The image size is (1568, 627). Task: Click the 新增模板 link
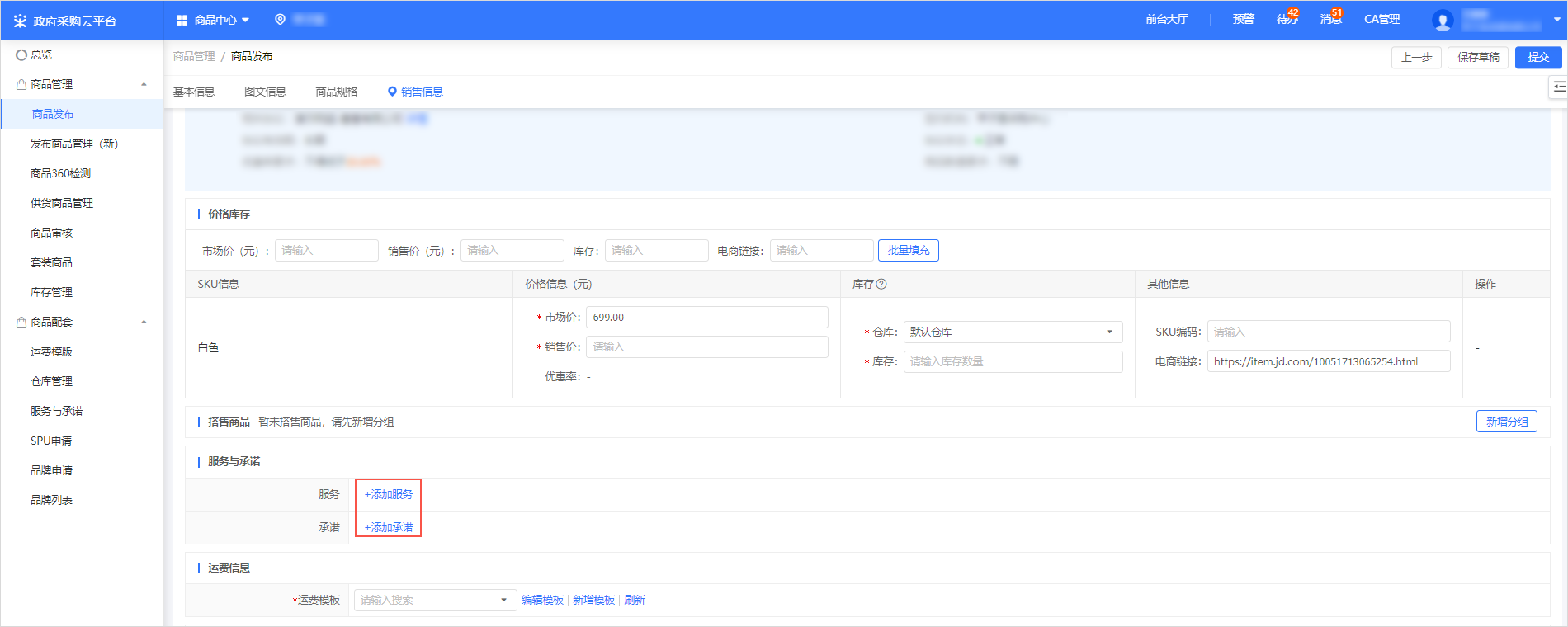click(x=593, y=600)
